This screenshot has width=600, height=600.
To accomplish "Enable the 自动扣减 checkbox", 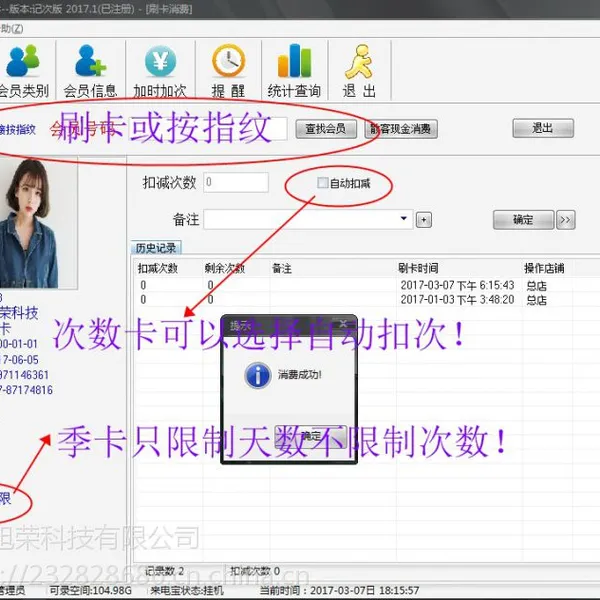I will 323,183.
